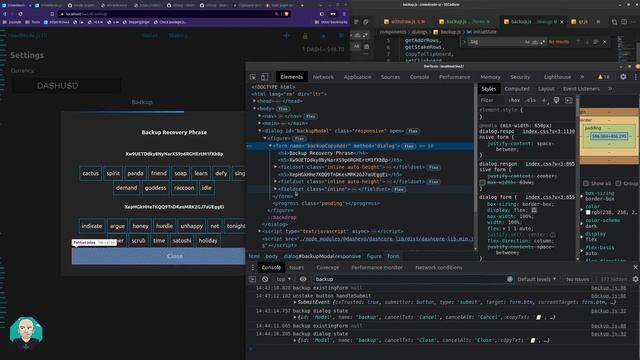Switch to the Application tab

pos(357,77)
